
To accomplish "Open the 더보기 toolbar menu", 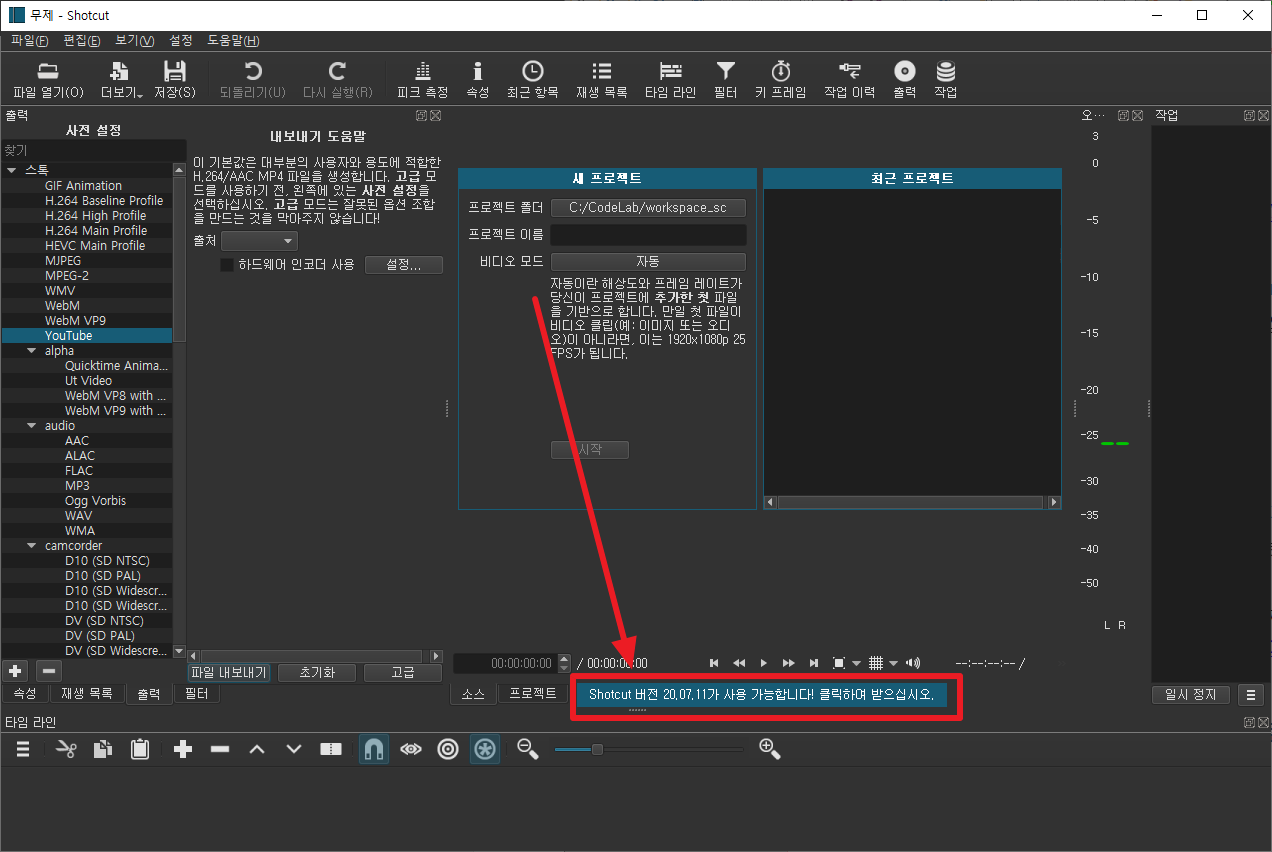I will click(121, 79).
